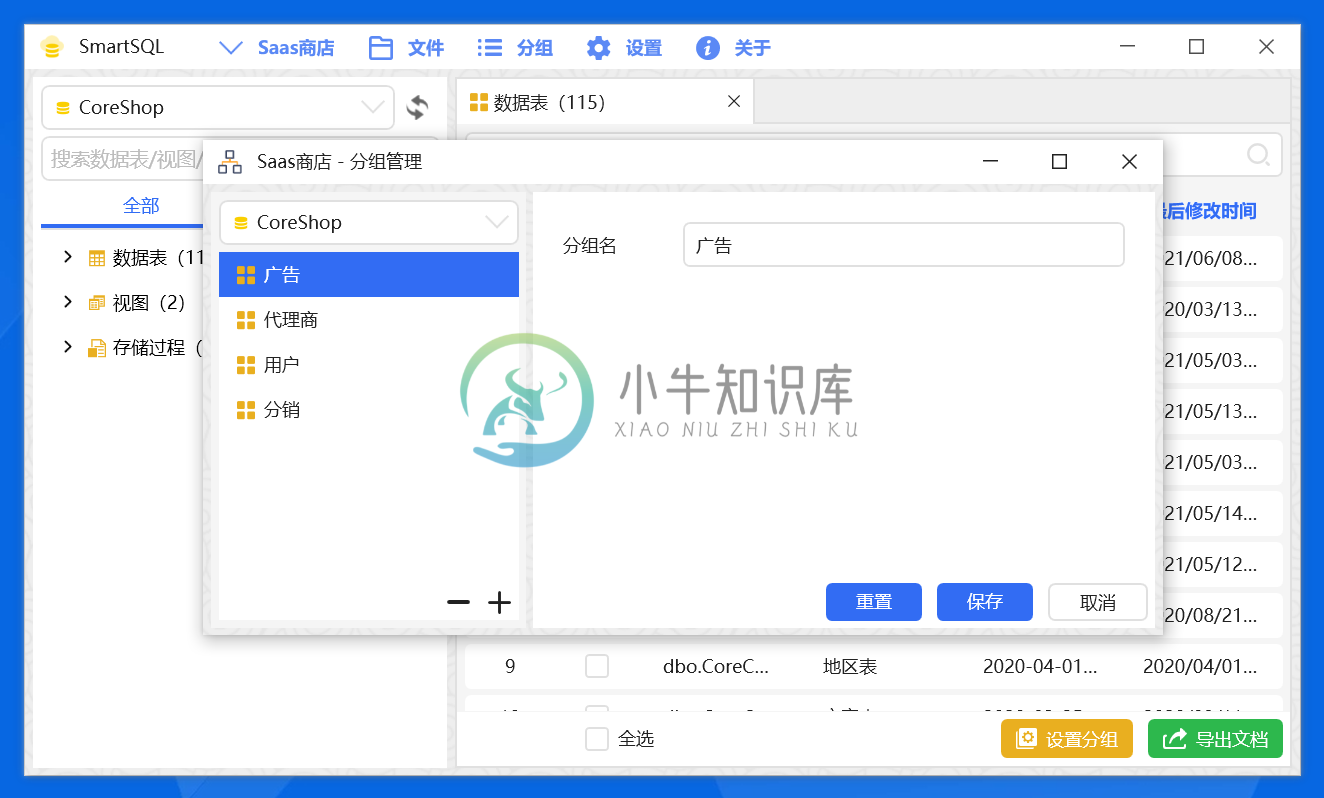
Task: Close the 数据表 (115) tab
Action: point(733,101)
